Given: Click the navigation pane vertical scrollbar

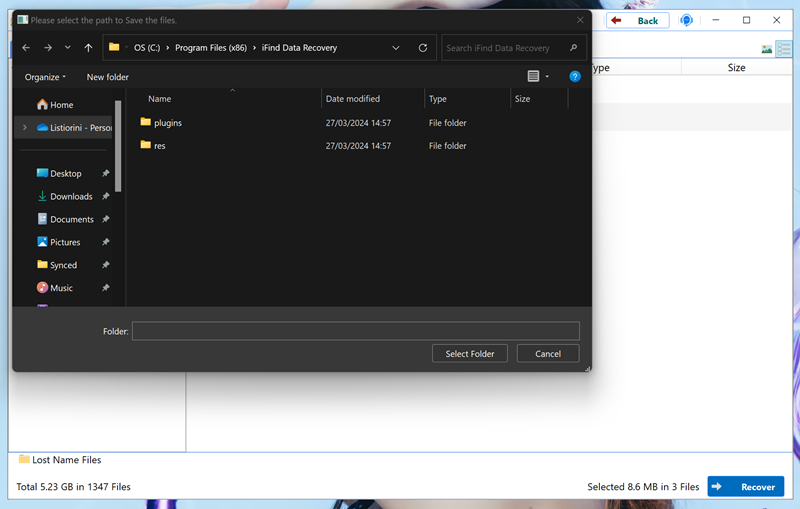Looking at the screenshot, I should pos(119,145).
